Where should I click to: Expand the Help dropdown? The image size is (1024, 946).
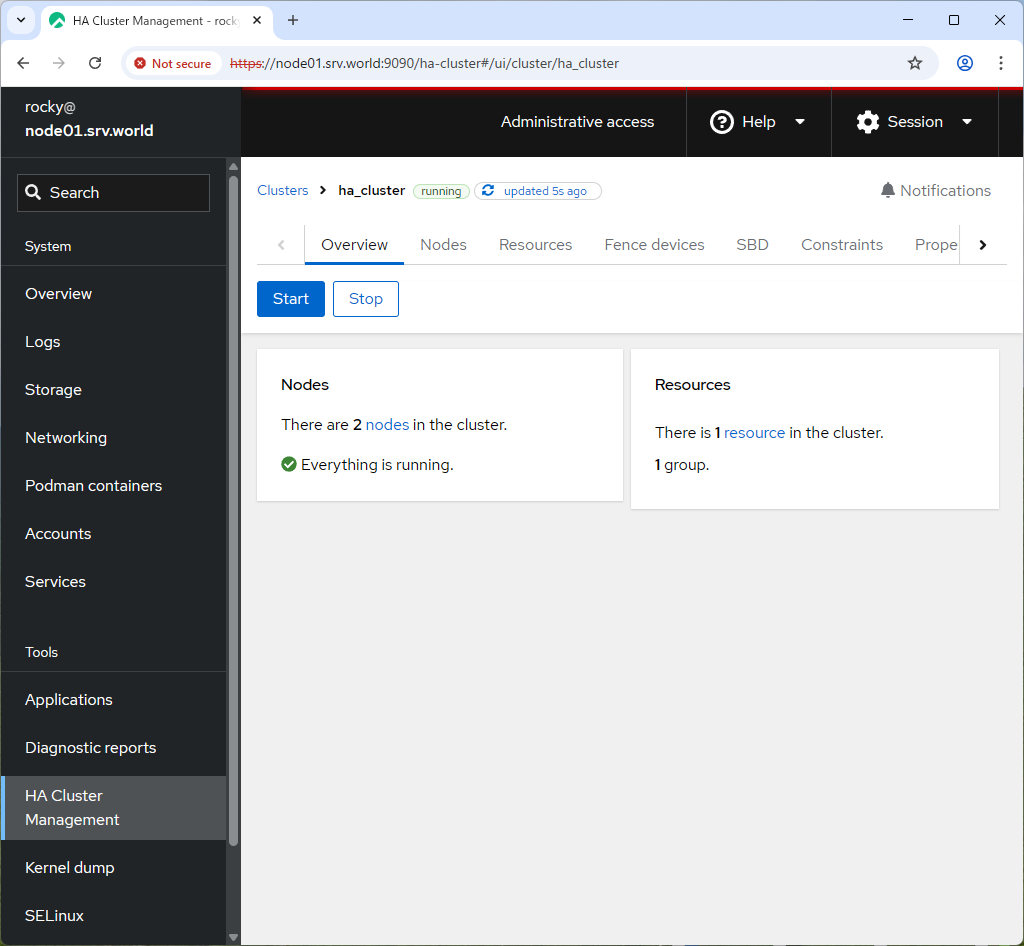tap(799, 122)
